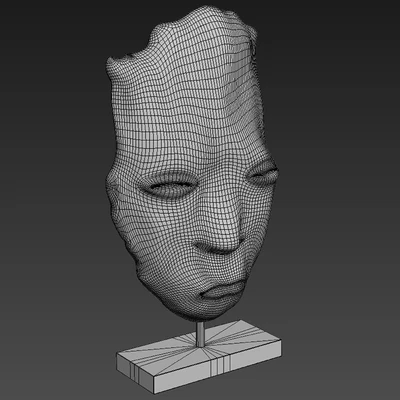The image size is (400, 400).
Task: Select the thin support rod under mask
Action: pos(200,334)
